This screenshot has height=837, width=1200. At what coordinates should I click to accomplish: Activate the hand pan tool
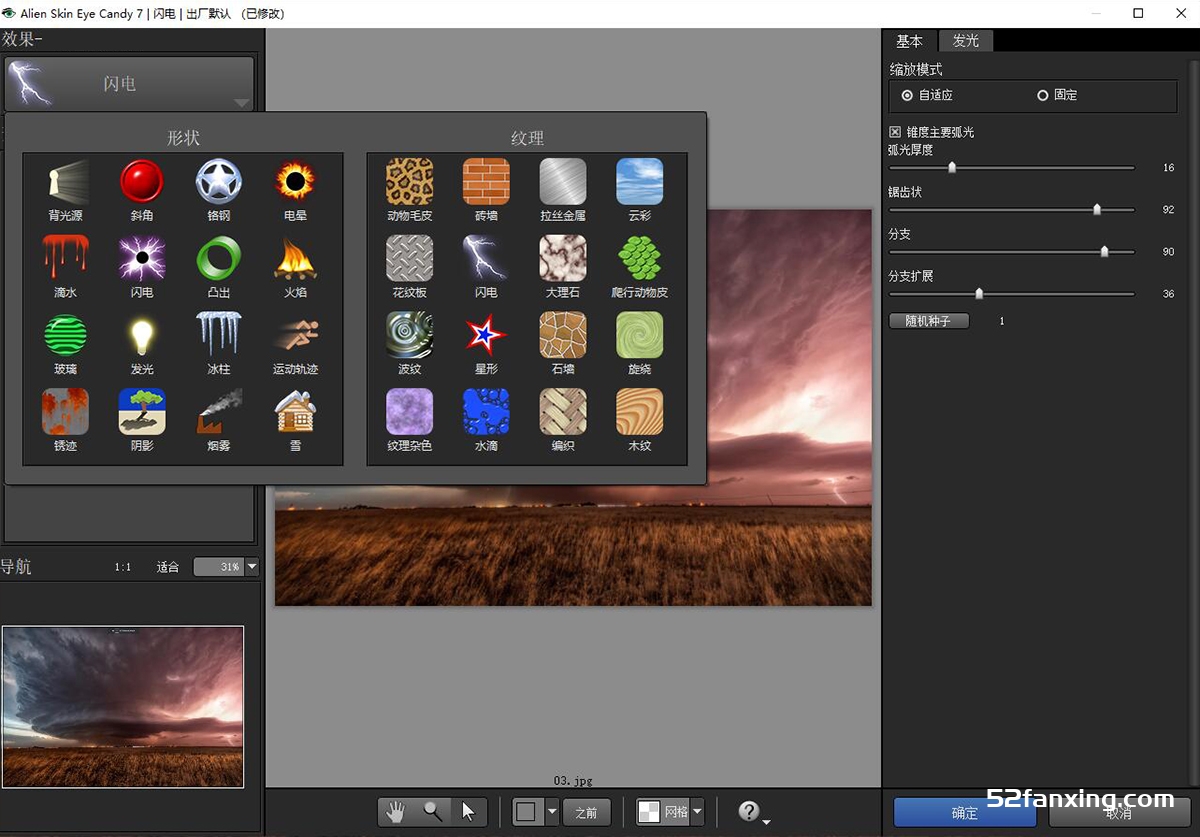click(396, 812)
